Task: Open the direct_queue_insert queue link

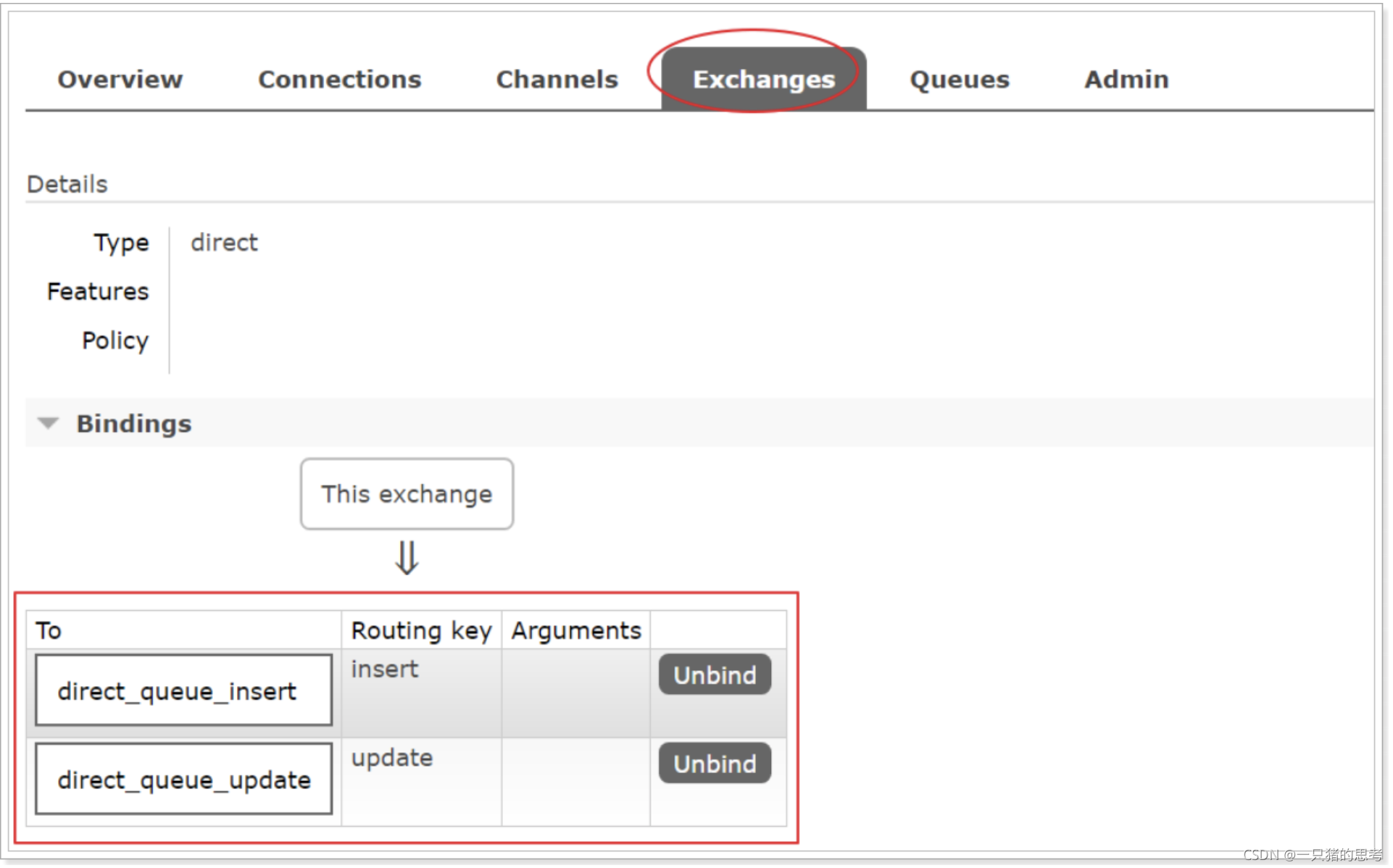Action: coord(177,691)
